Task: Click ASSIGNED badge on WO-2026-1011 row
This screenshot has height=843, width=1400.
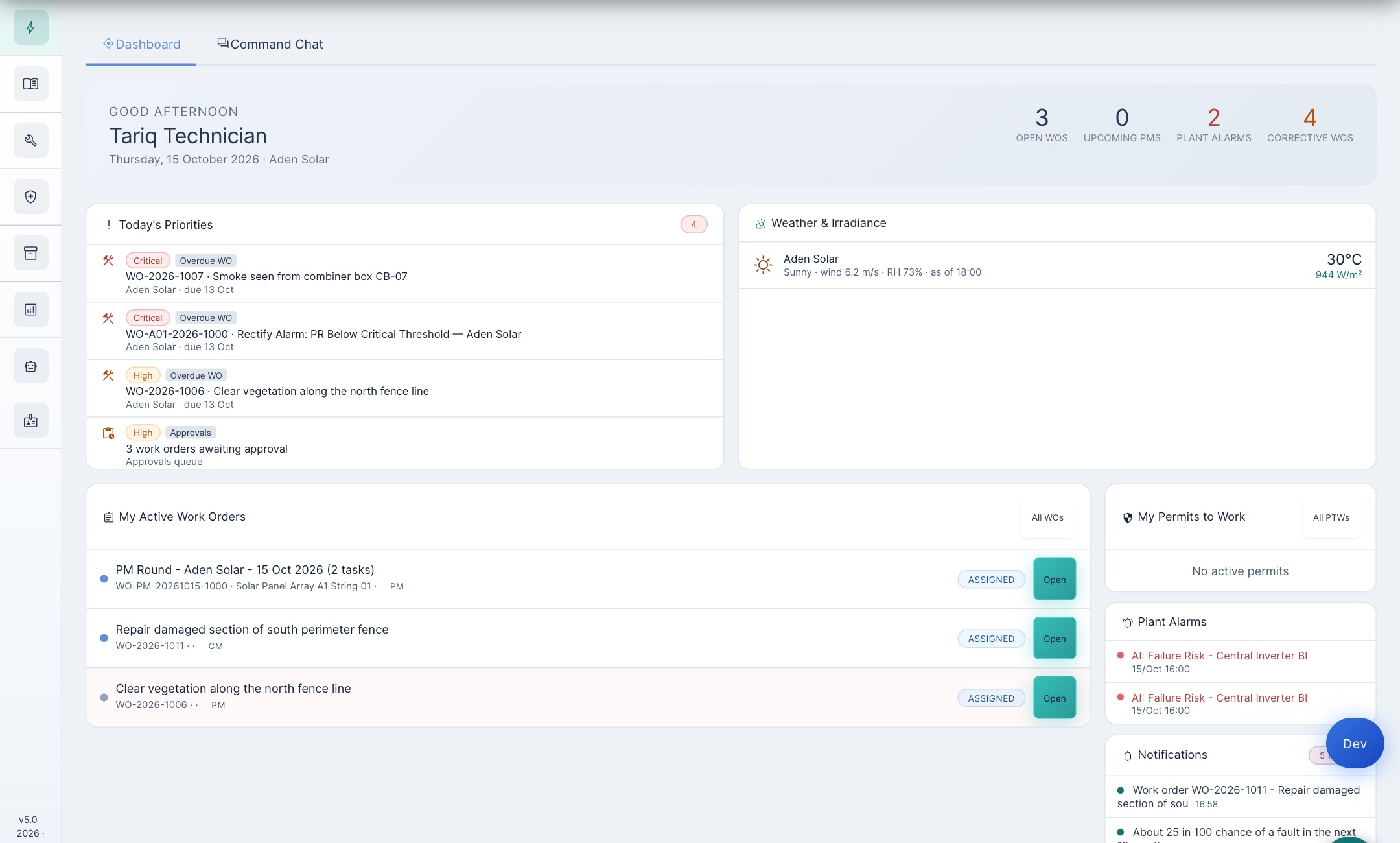Action: coord(991,639)
